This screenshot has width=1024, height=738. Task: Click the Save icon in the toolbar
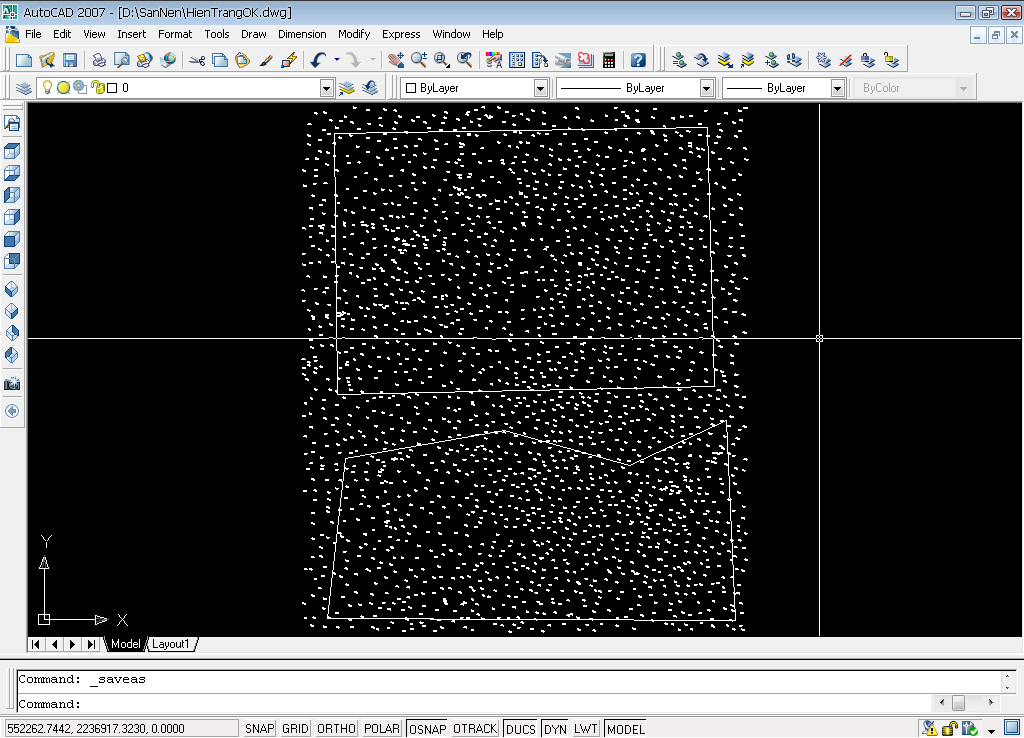tap(70, 60)
